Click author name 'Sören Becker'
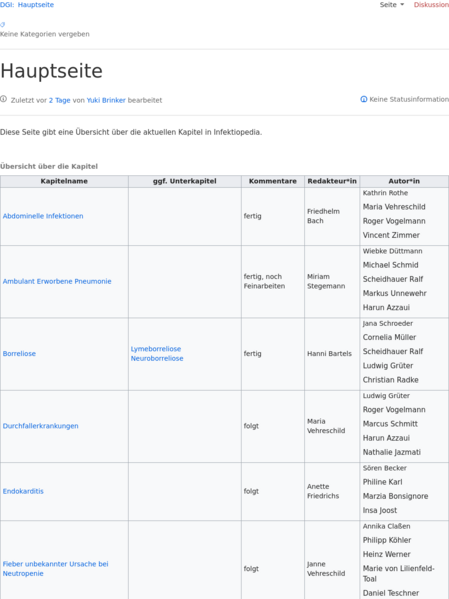This screenshot has width=449, height=599. (384, 468)
